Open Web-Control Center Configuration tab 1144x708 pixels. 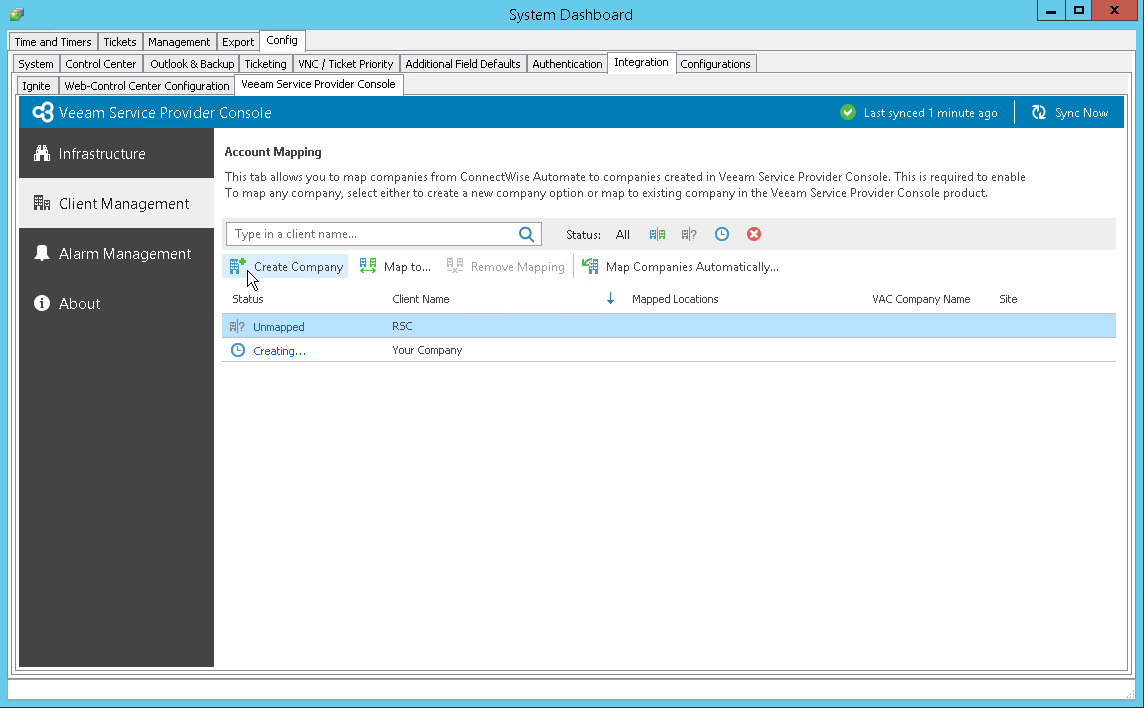(x=147, y=86)
